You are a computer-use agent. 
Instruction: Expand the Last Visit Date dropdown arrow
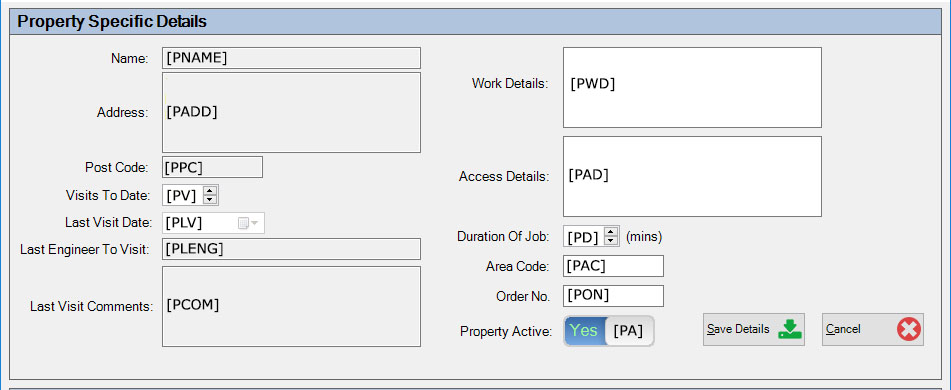click(x=255, y=224)
